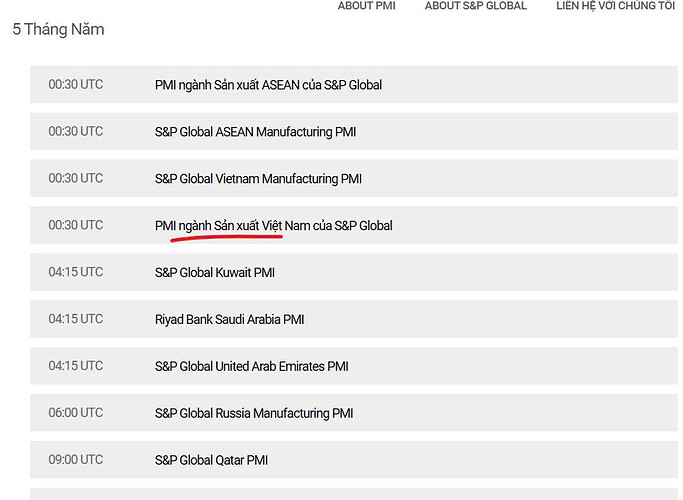Screen dimensions: 683x500
Task: Open the ABOUT PMI menu item
Action: point(366,6)
